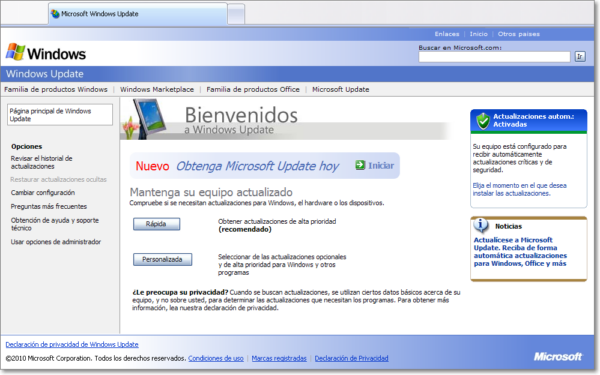Viewport: 600px width, 375px height.
Task: Click the red Nuevo label
Action: [x=152, y=166]
